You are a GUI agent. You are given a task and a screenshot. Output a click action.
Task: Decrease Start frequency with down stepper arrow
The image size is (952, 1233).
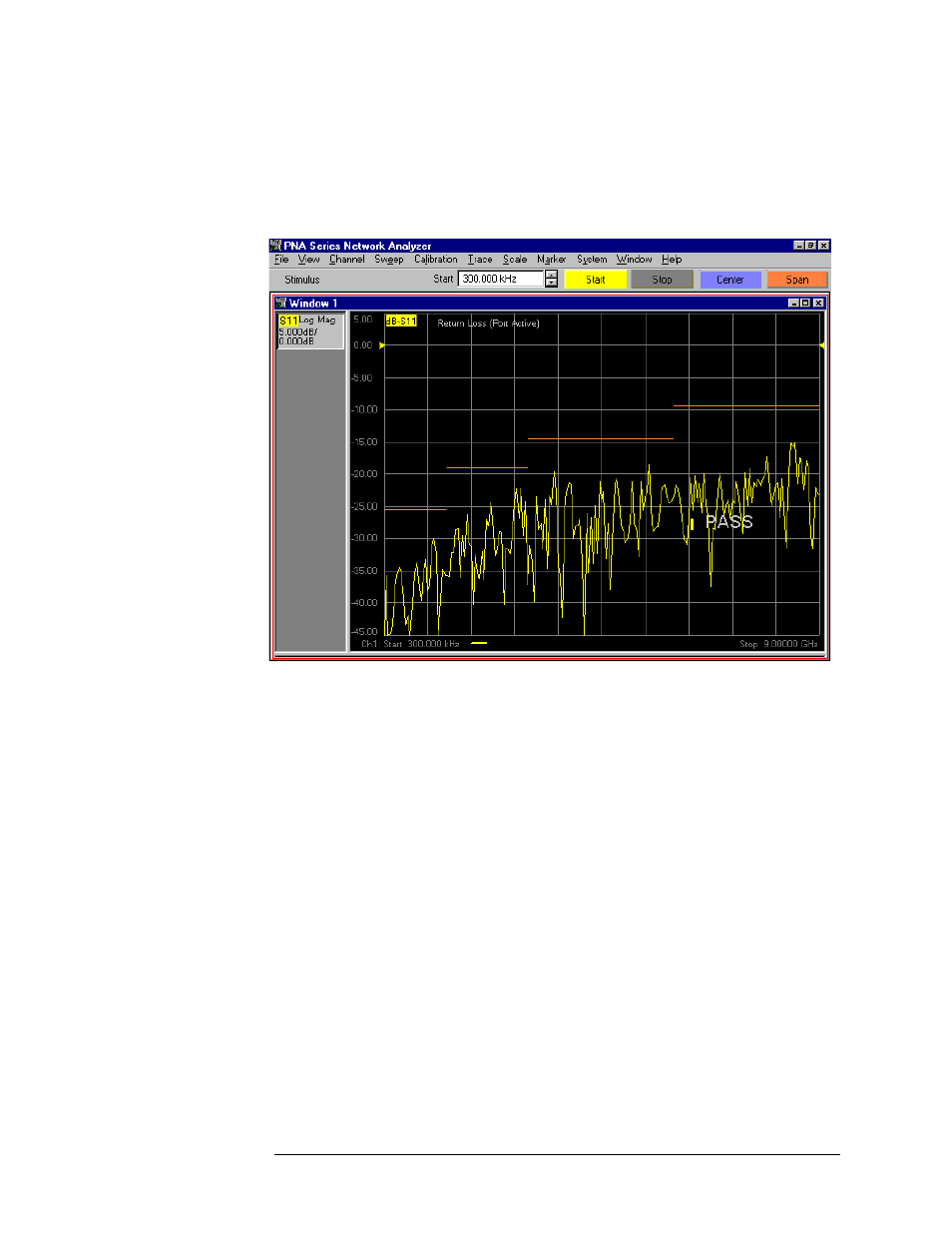(551, 284)
